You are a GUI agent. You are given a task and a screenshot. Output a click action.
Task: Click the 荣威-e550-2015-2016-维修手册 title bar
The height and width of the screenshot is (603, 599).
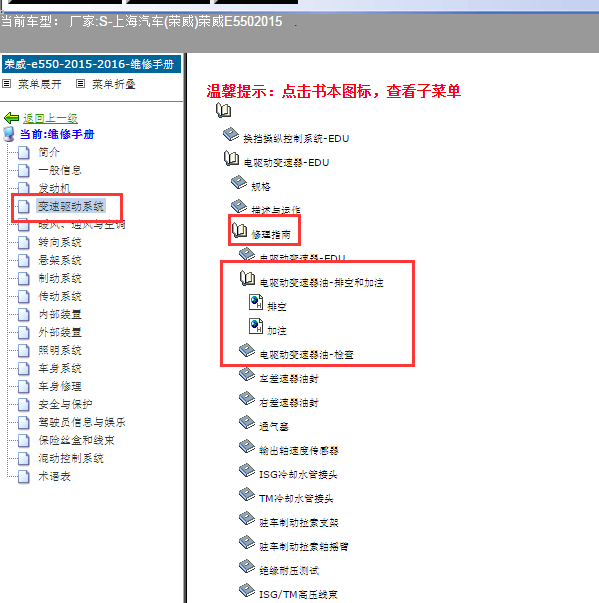tap(91, 64)
